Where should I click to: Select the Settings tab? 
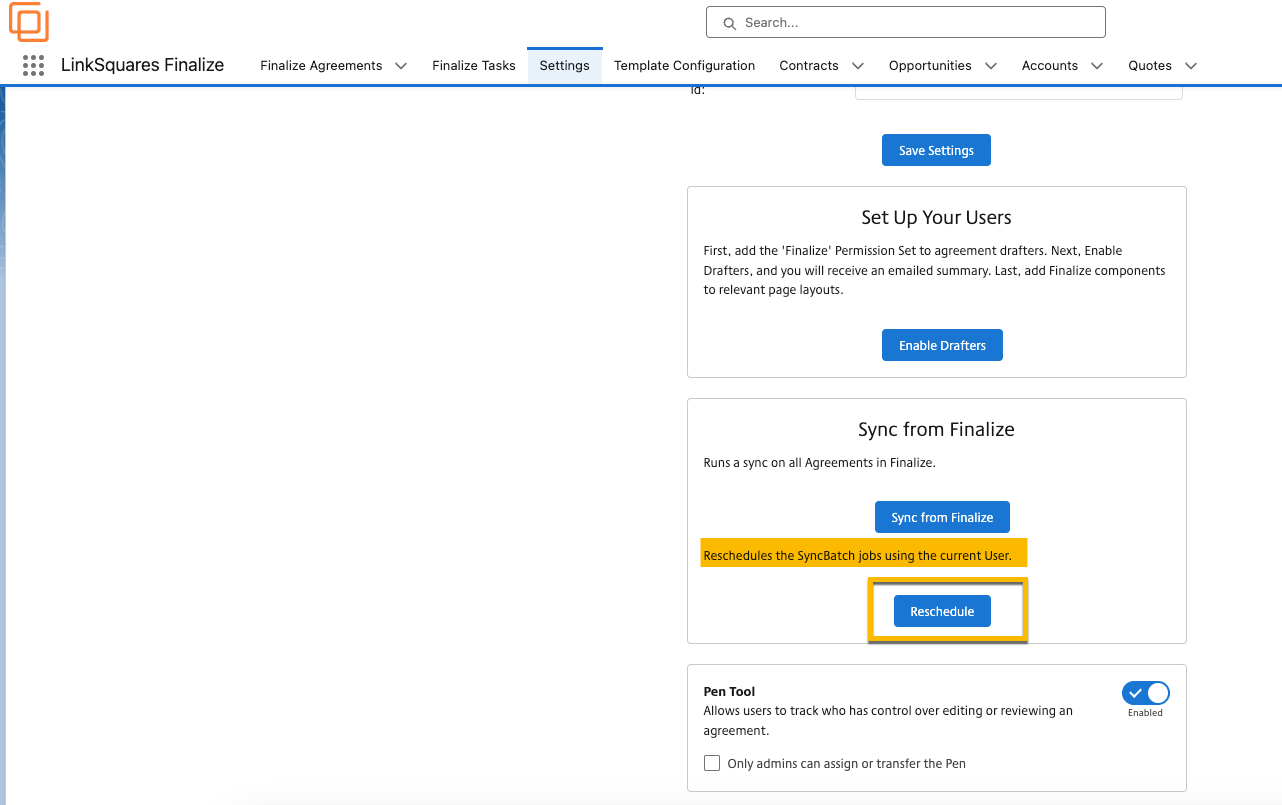(565, 65)
